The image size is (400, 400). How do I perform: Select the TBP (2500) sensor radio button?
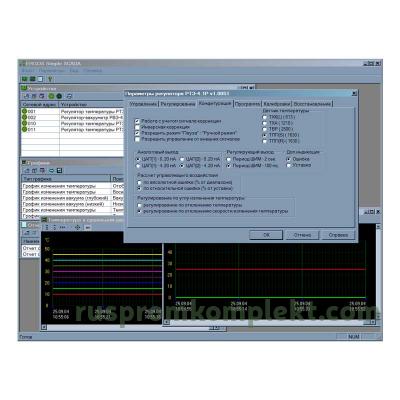265,129
